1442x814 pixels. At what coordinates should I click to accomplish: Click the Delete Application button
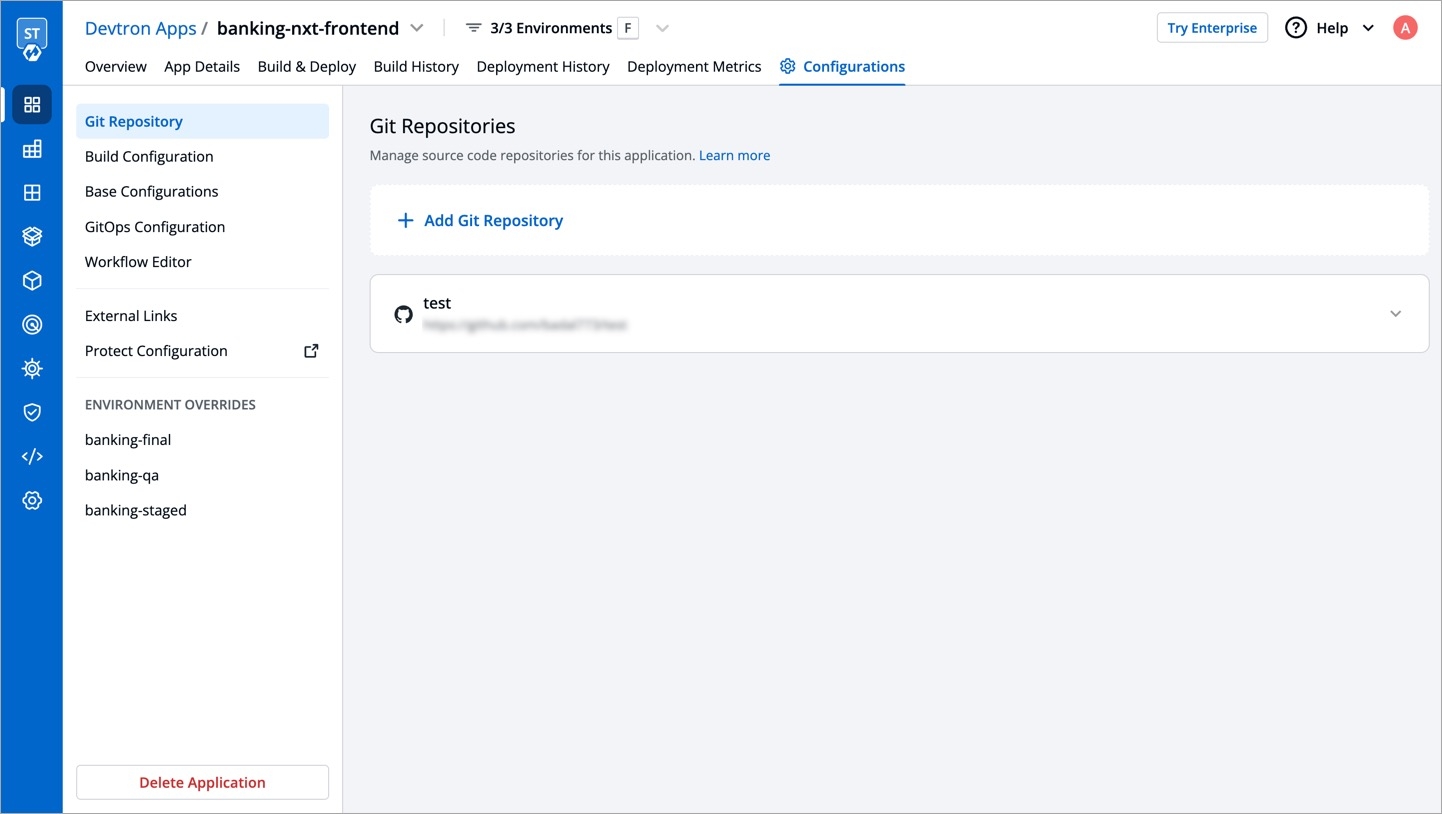click(202, 782)
